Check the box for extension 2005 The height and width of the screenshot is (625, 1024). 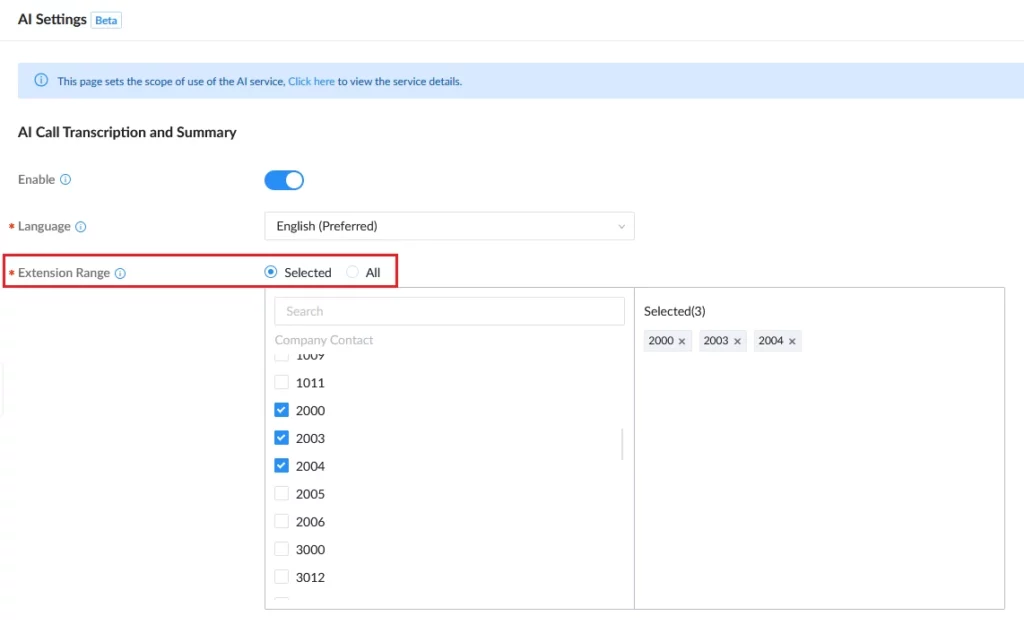pyautogui.click(x=281, y=493)
